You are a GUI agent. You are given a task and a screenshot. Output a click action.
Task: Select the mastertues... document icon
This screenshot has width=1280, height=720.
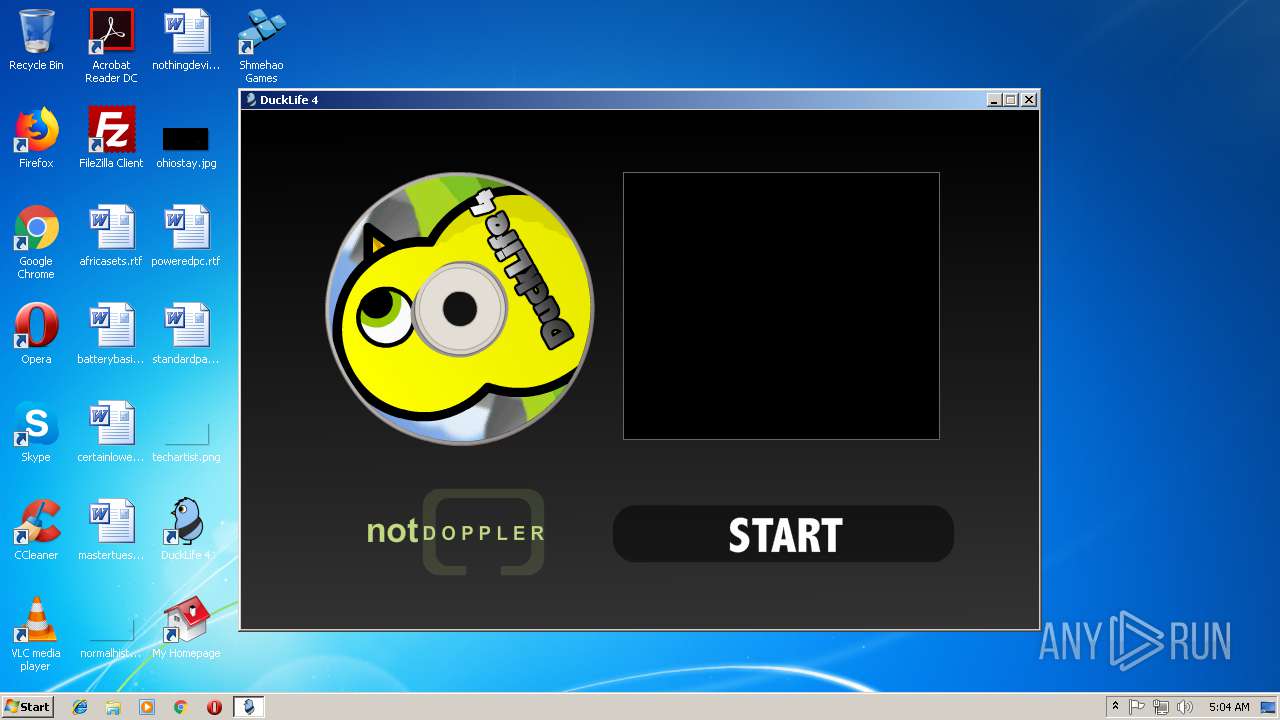point(111,530)
